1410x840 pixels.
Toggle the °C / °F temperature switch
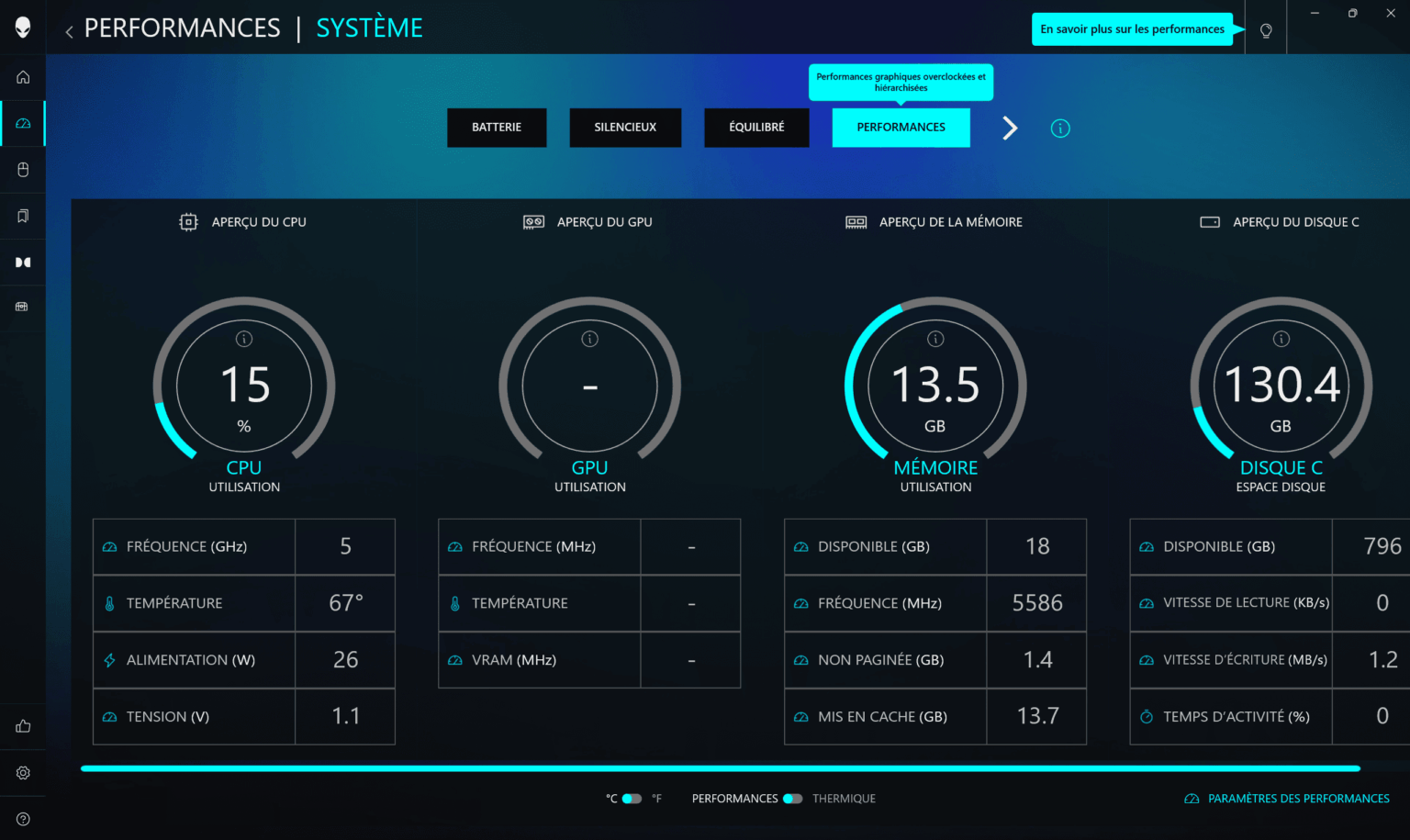pos(632,799)
